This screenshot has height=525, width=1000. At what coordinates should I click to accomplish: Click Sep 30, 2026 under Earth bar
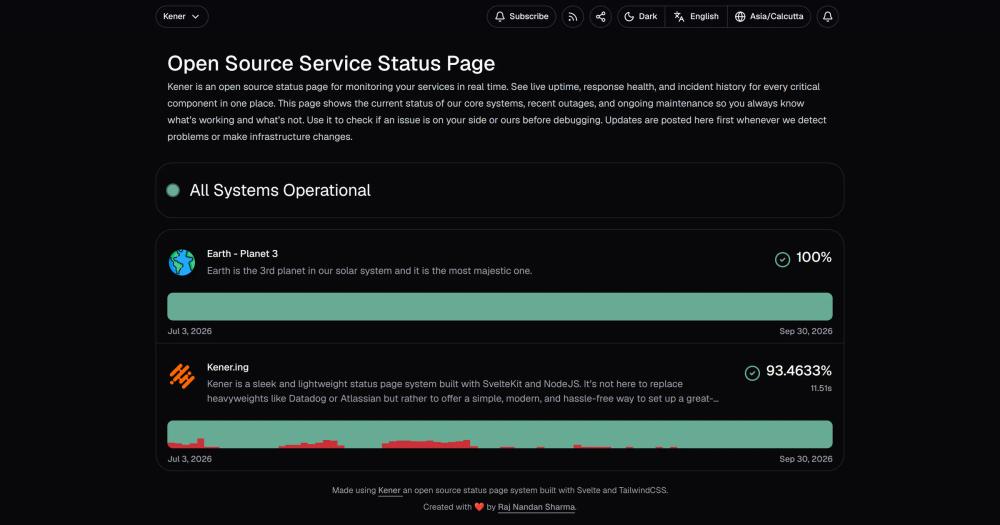(x=805, y=331)
